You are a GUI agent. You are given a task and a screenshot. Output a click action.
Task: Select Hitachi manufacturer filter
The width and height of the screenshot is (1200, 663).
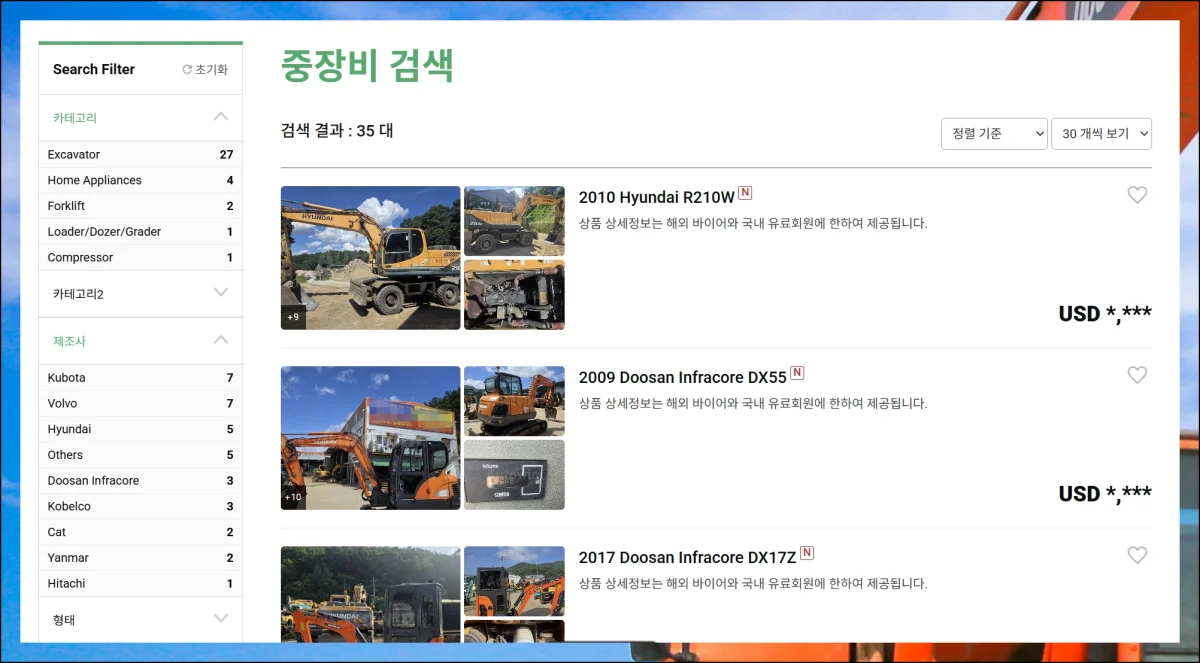click(x=140, y=584)
